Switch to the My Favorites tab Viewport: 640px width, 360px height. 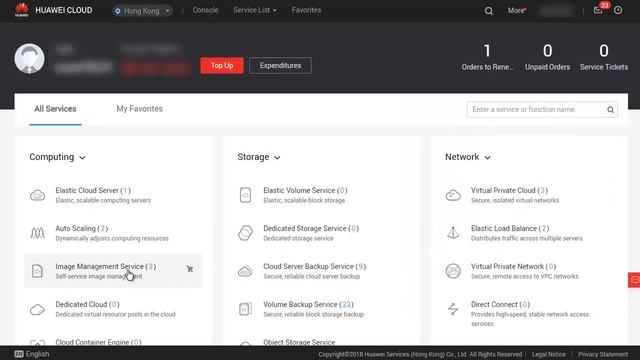click(x=140, y=109)
